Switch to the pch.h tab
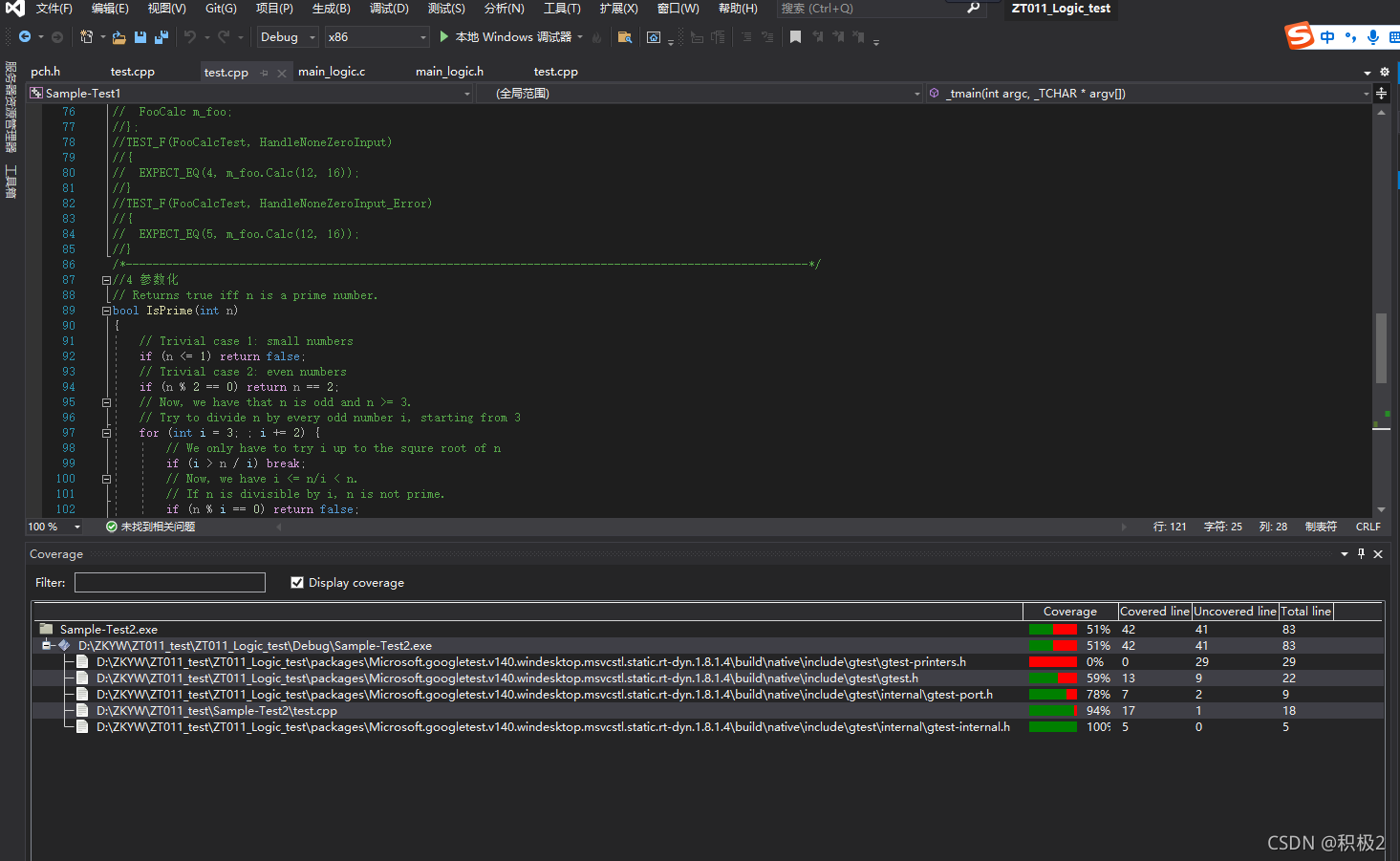 (45, 72)
